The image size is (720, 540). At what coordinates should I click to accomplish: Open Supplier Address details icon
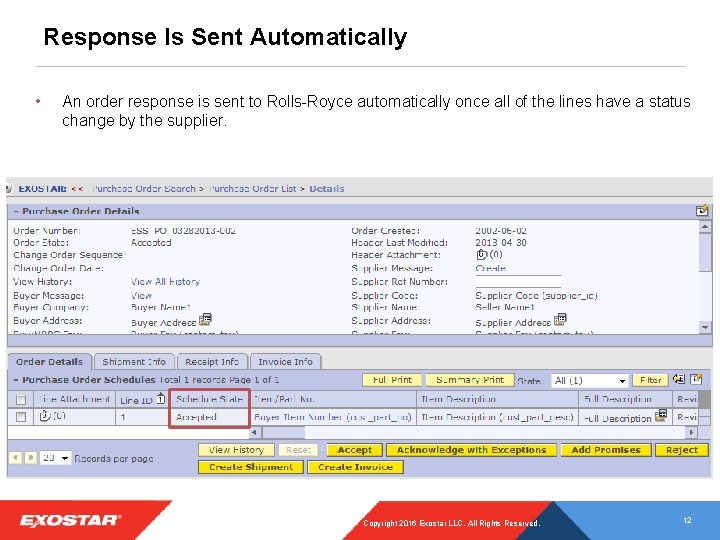tap(560, 319)
